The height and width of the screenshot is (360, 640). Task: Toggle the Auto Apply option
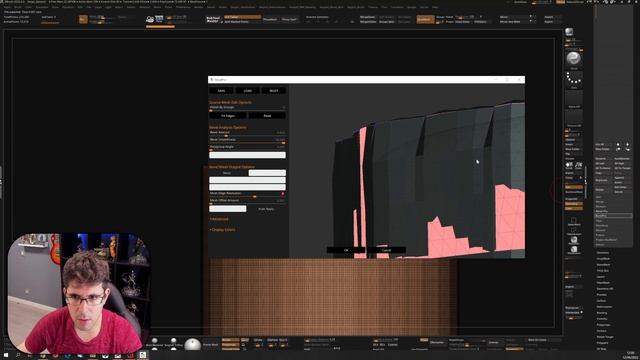[266, 209]
